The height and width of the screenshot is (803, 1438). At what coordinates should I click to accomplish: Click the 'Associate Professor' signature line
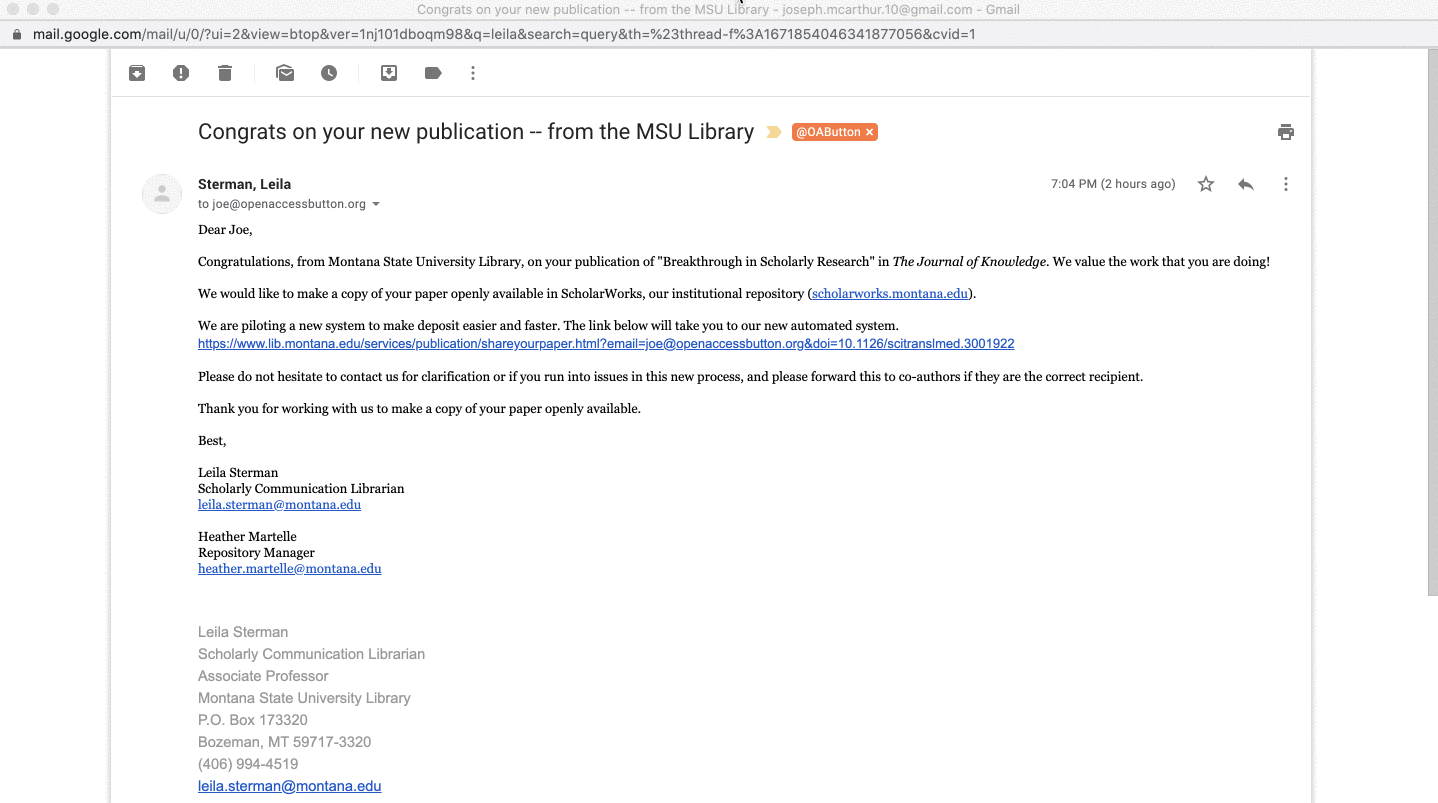point(263,676)
